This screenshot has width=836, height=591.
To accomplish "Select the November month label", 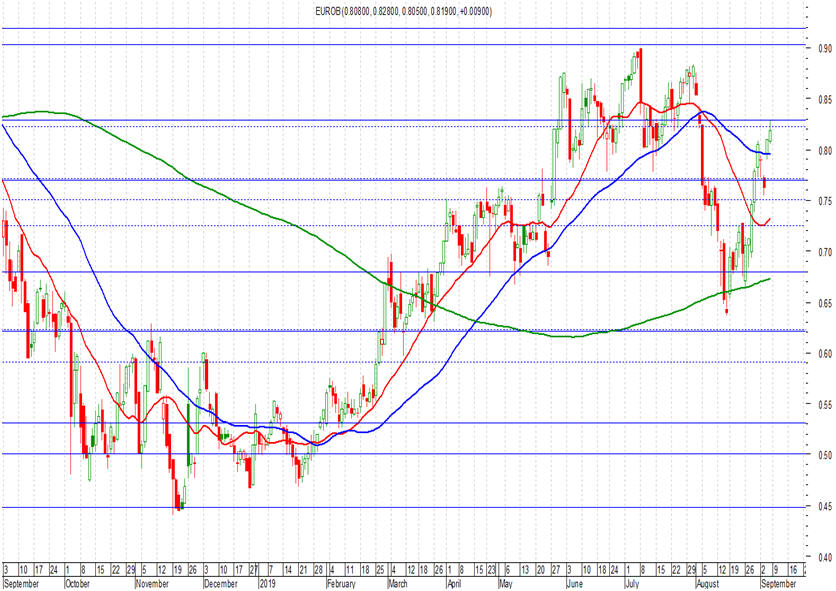I will tap(152, 584).
